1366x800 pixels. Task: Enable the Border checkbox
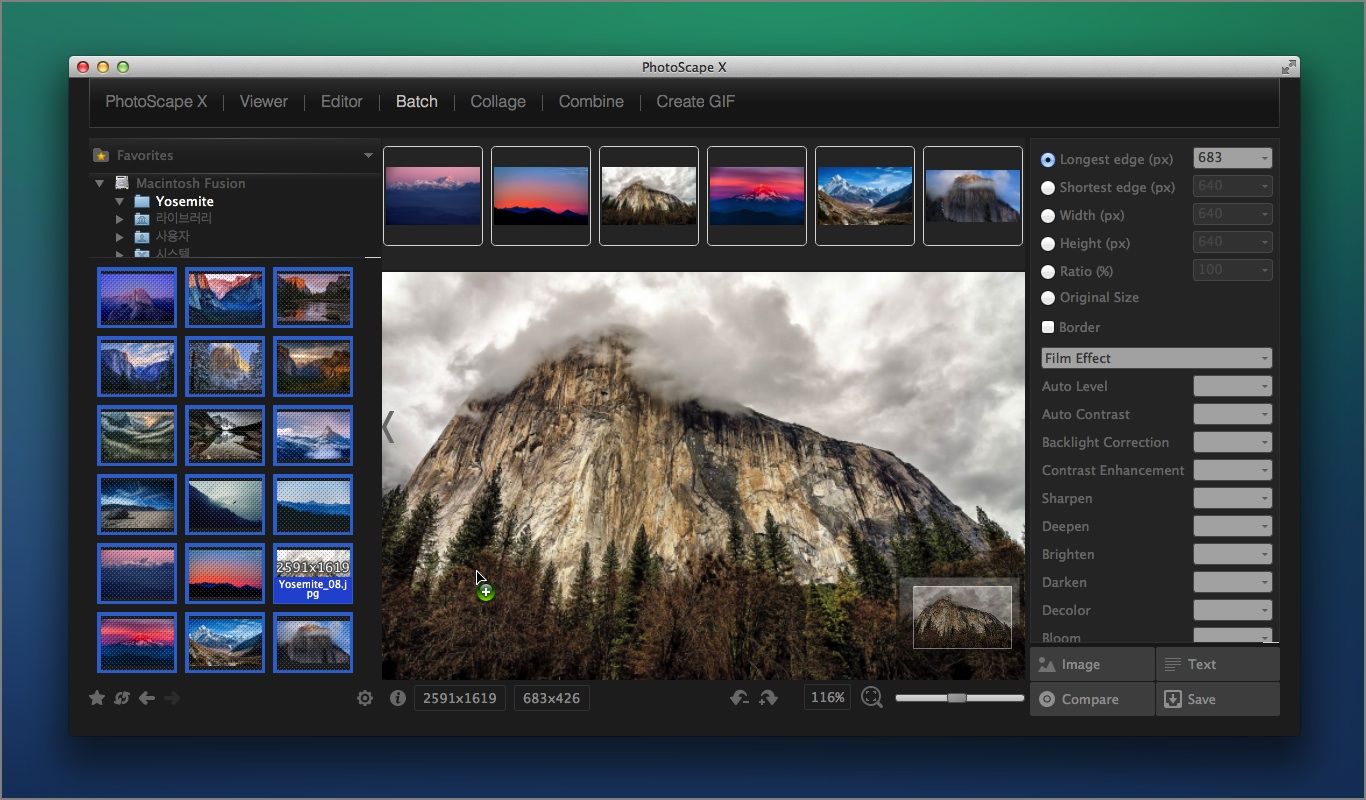click(1048, 327)
